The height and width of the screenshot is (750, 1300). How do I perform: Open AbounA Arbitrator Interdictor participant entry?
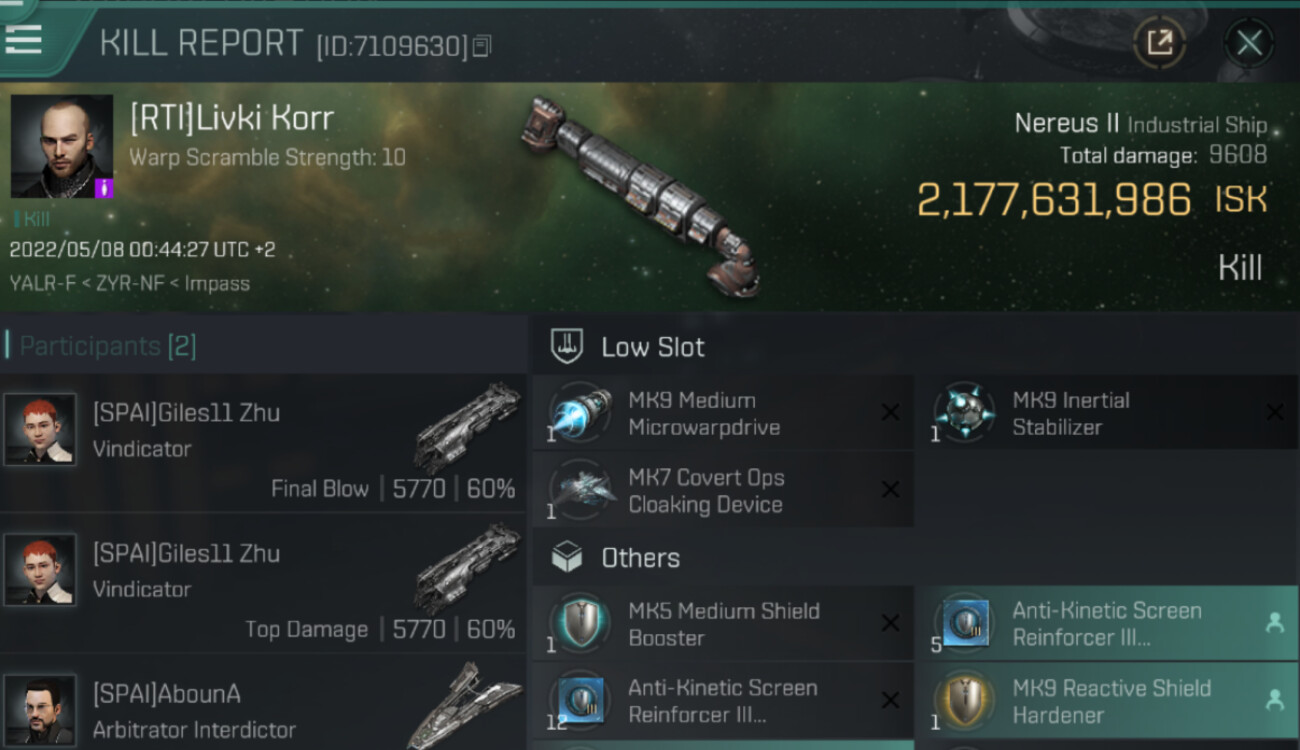coord(263,703)
